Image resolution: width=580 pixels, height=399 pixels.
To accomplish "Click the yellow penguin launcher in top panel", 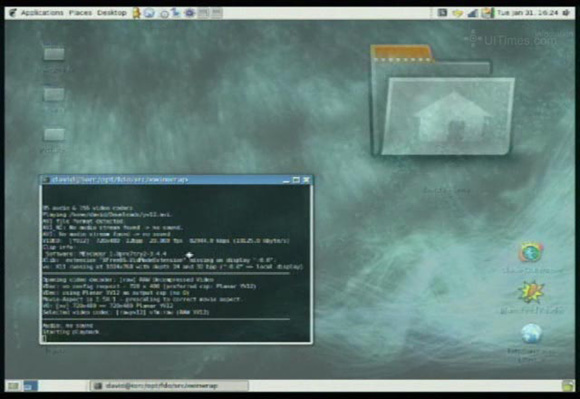I will pyautogui.click(x=136, y=13).
